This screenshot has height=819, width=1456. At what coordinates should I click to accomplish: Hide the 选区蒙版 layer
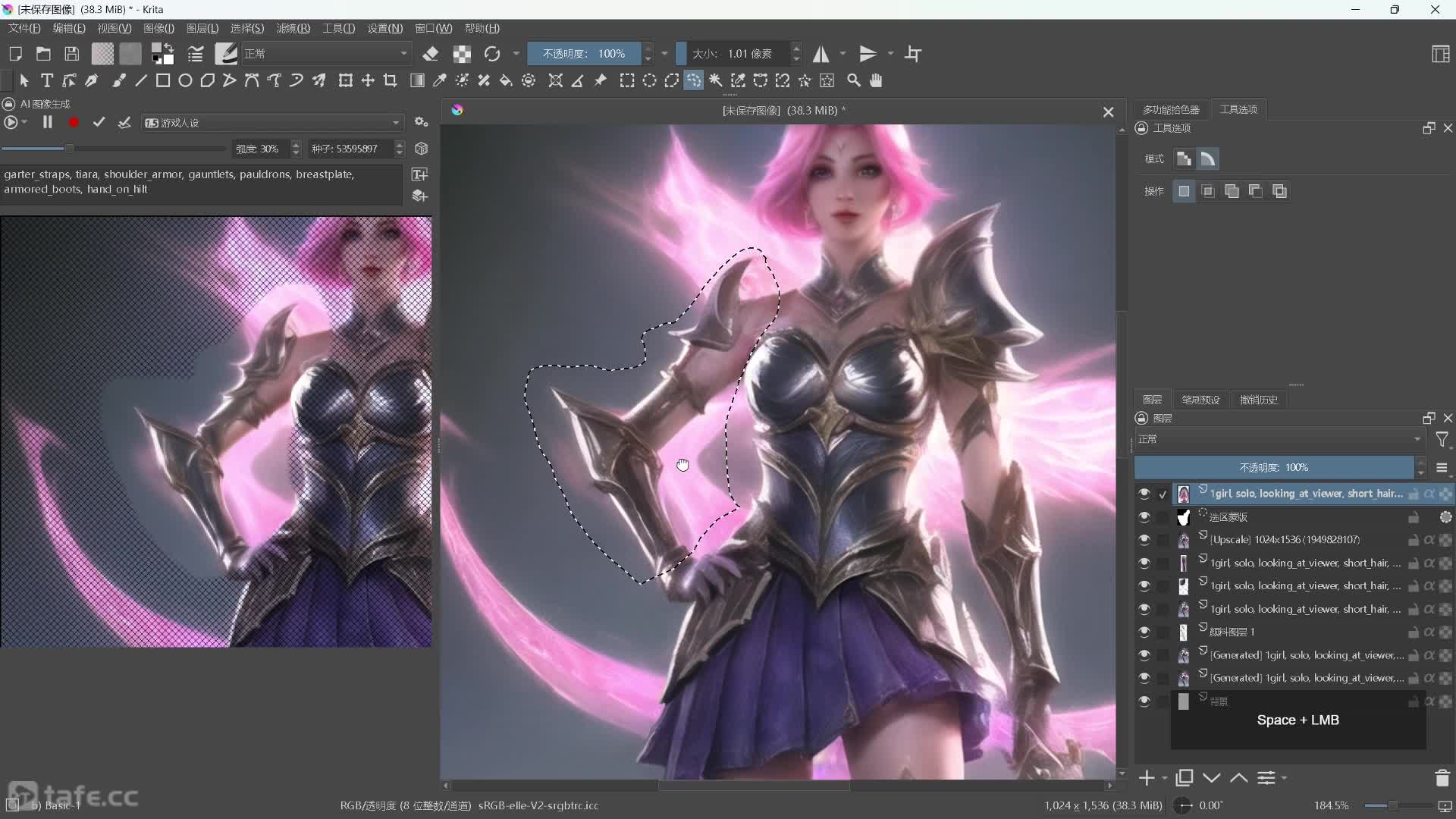point(1144,517)
